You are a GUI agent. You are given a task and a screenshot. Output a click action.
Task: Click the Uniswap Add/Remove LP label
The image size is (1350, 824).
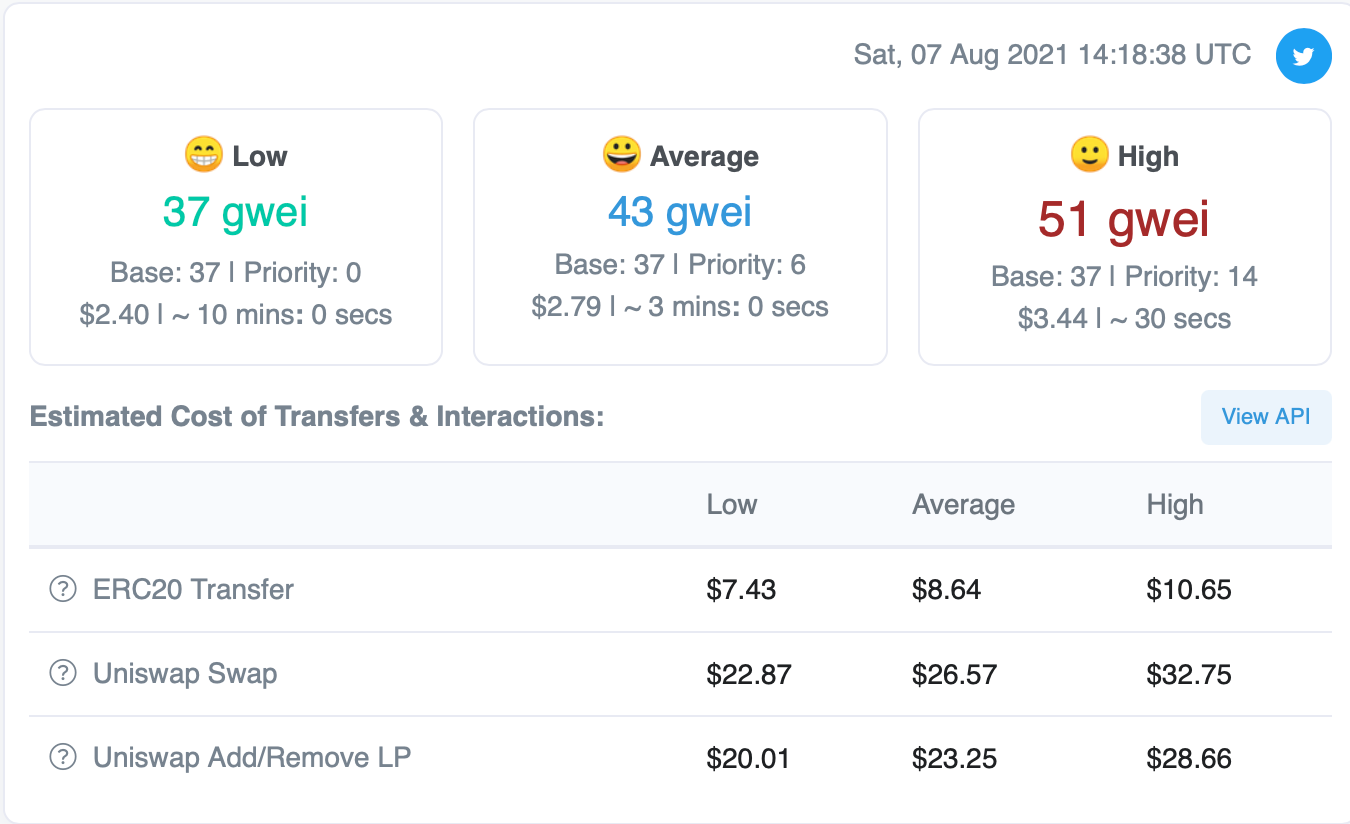tap(252, 758)
